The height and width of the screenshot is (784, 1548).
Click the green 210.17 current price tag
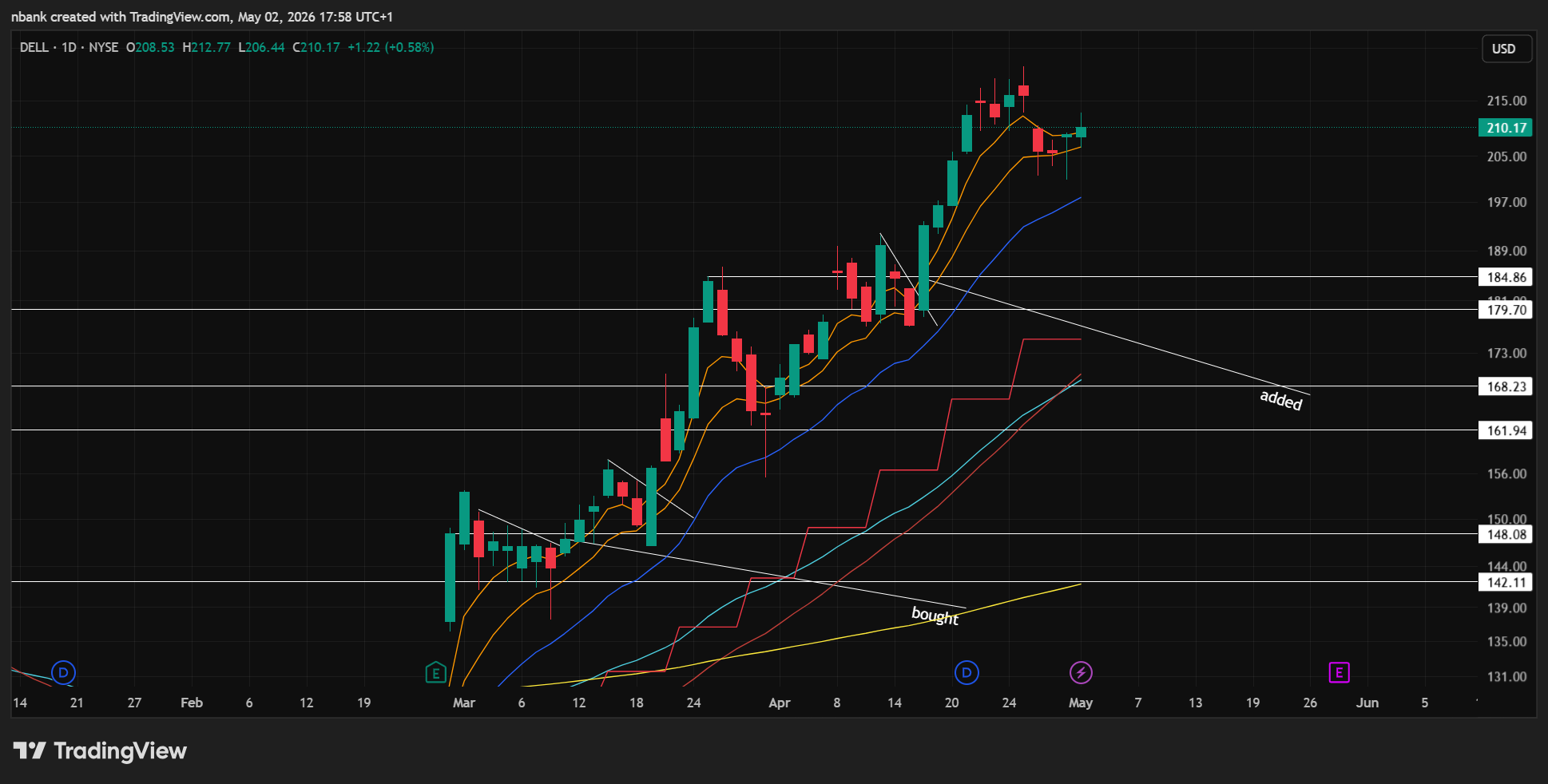[x=1505, y=128]
